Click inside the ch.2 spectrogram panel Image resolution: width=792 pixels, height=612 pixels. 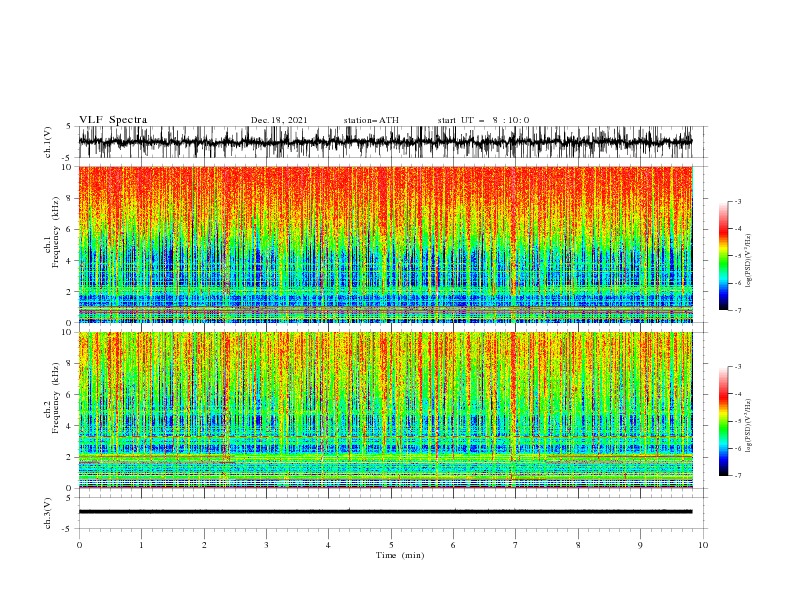(x=385, y=410)
